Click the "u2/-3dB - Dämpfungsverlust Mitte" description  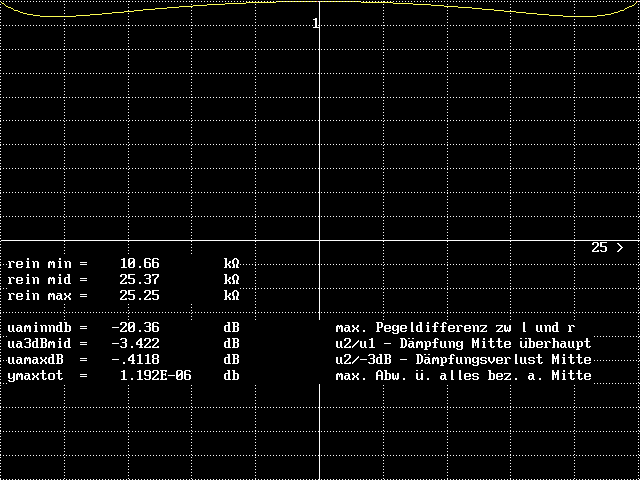tap(463, 360)
